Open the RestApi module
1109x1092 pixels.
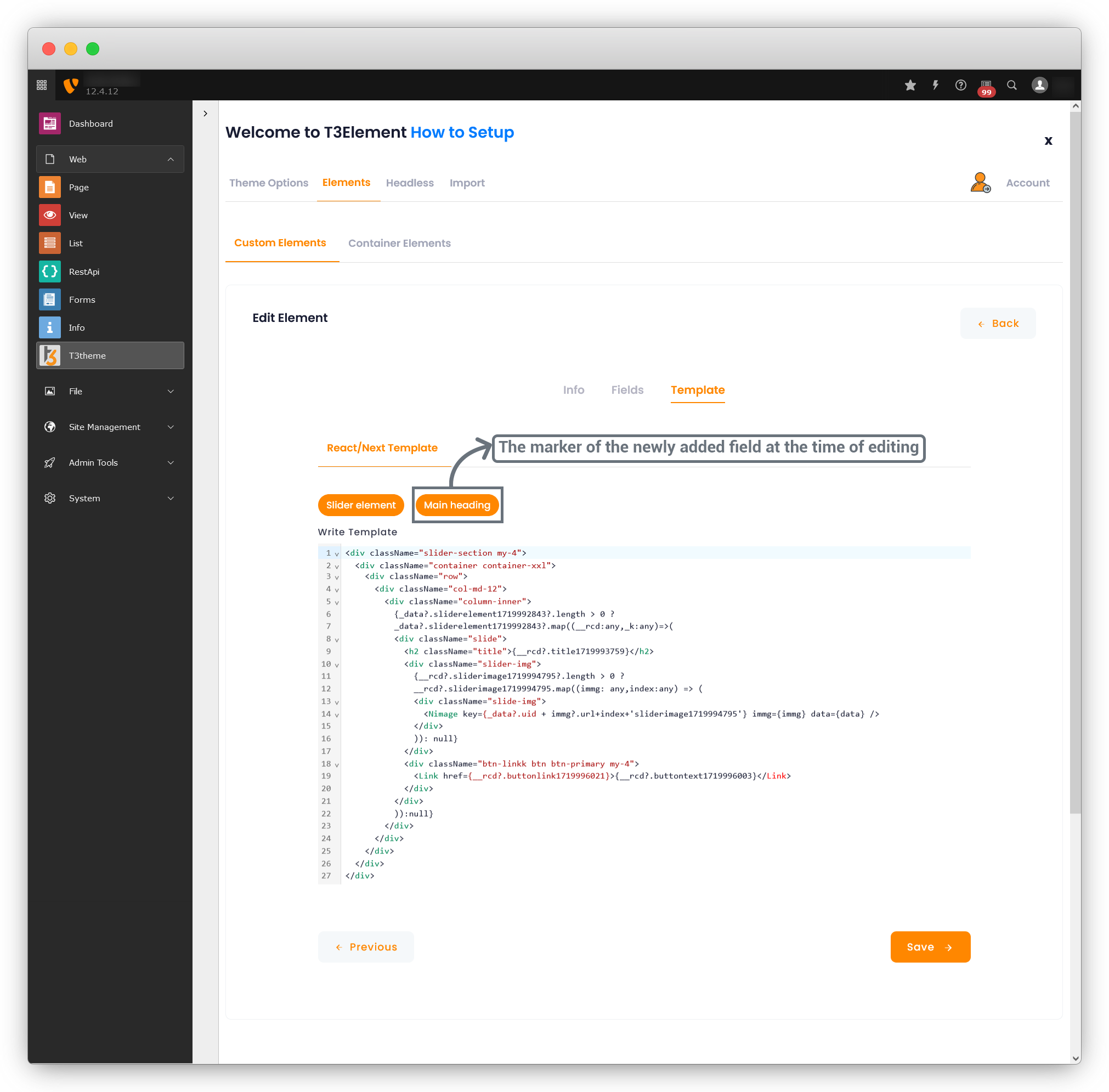tap(110, 271)
